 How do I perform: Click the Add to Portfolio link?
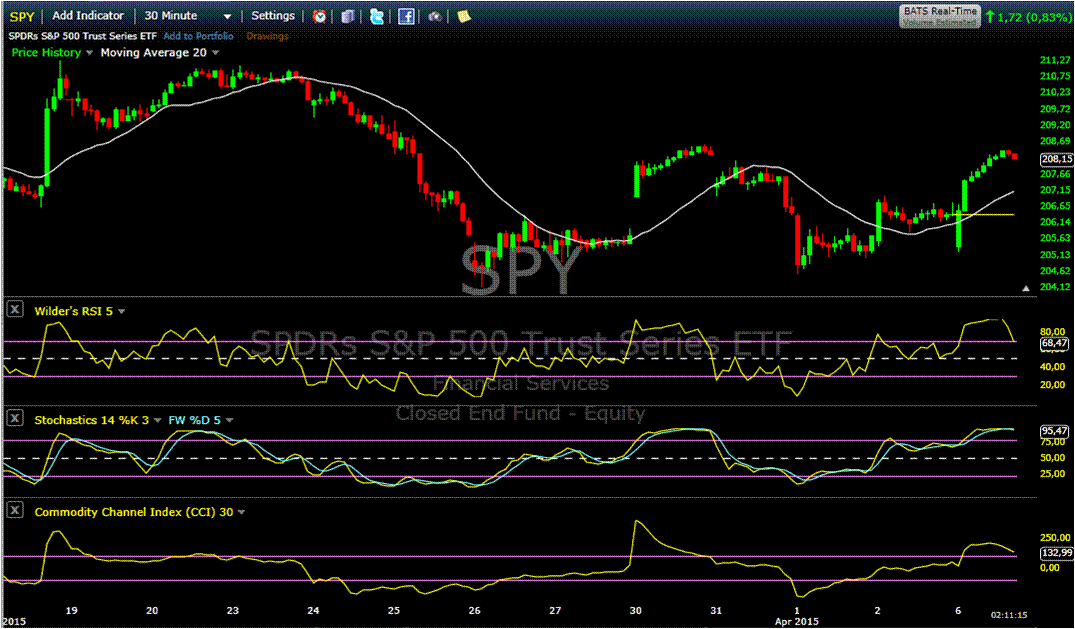coord(198,36)
